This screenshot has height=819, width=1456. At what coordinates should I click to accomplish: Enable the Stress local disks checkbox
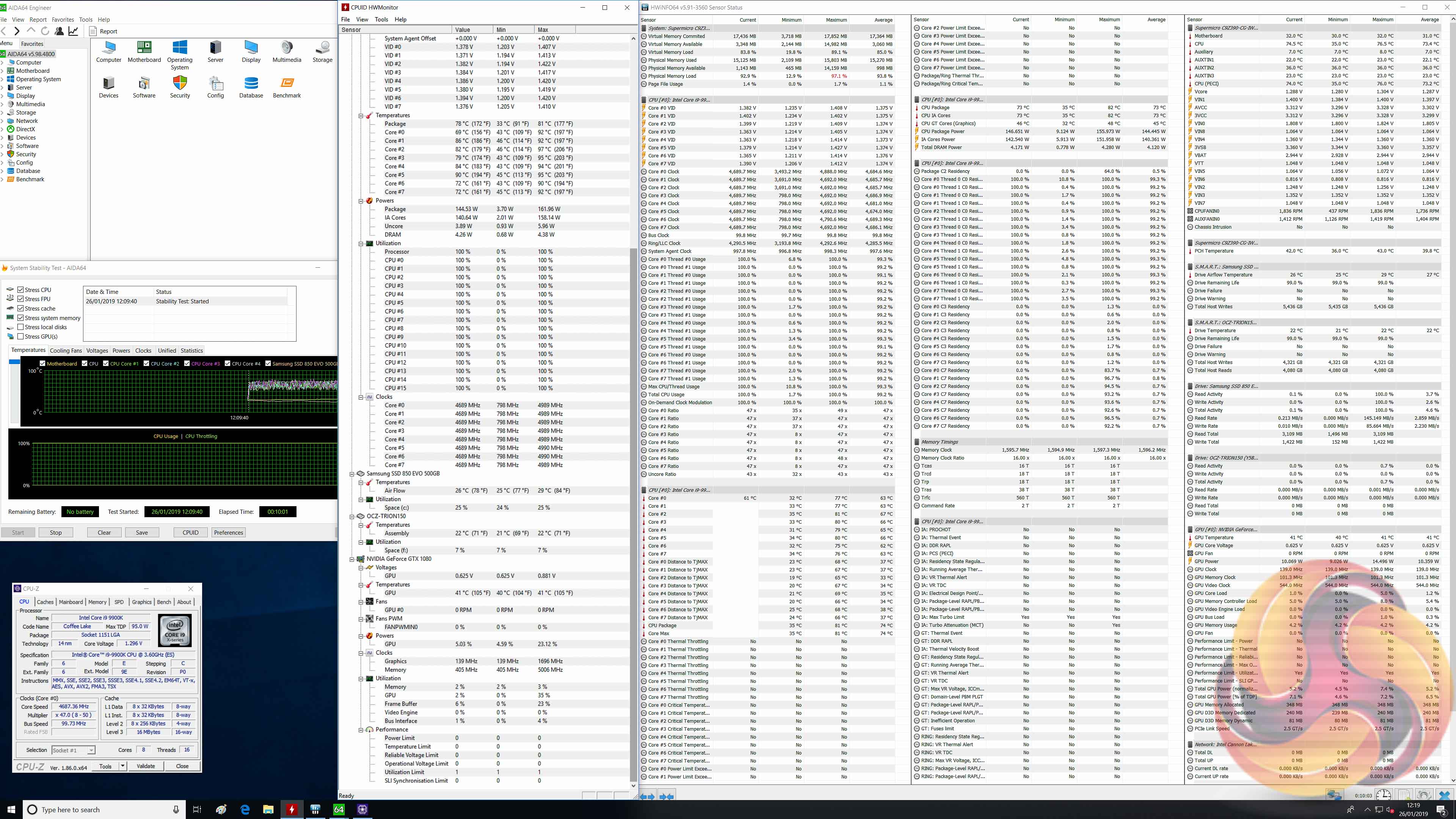(x=20, y=327)
